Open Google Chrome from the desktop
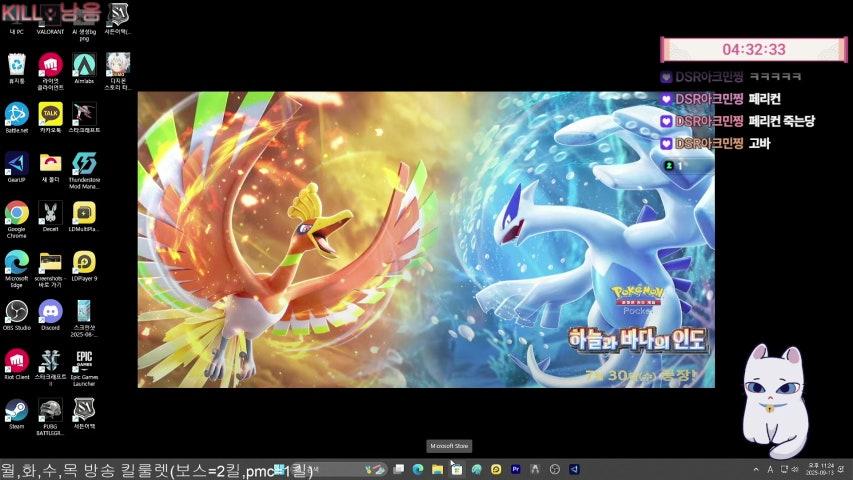 (17, 219)
